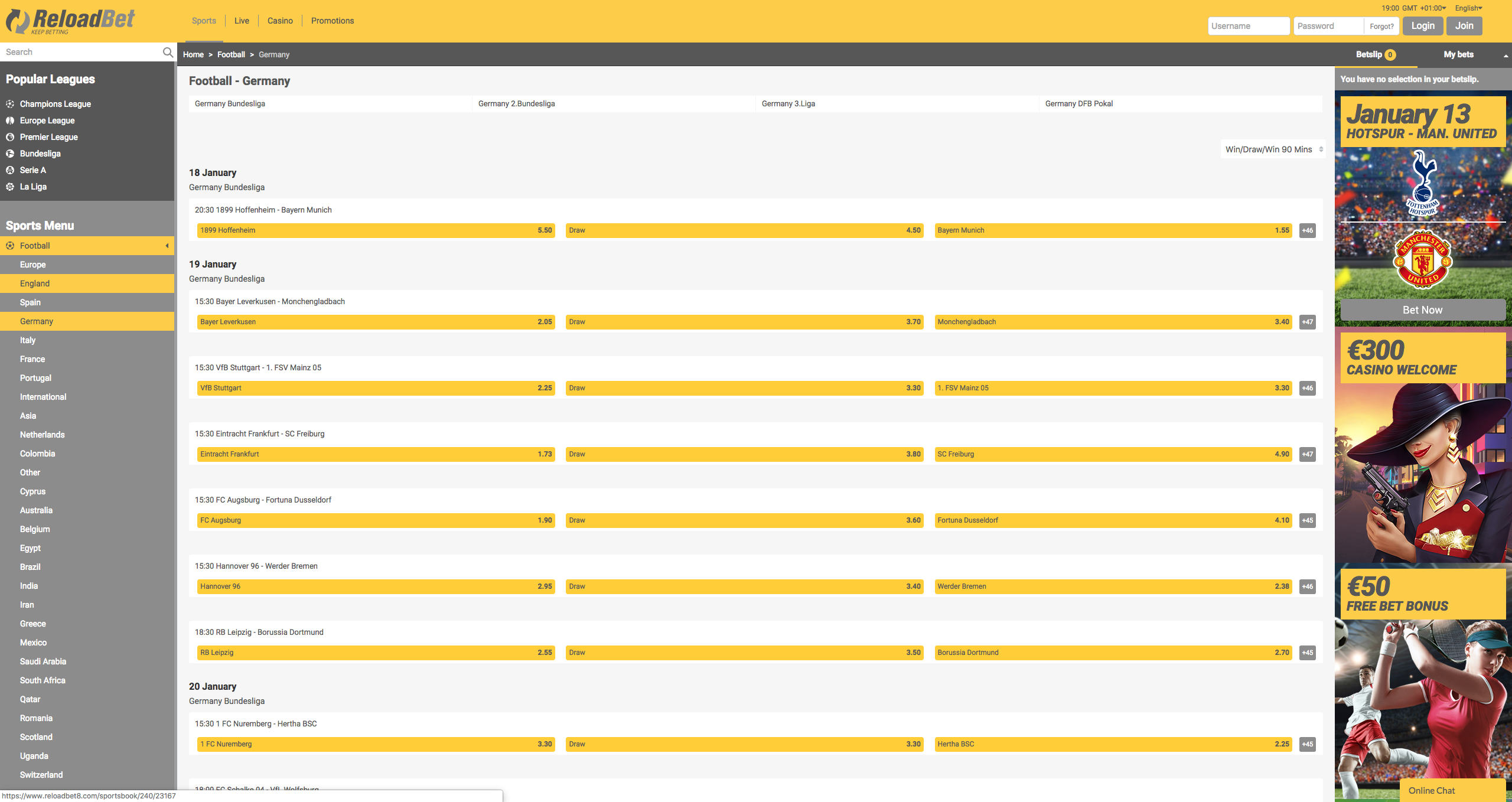The height and width of the screenshot is (802, 1512).
Task: Click the ReloadBet logo
Action: coord(70,21)
